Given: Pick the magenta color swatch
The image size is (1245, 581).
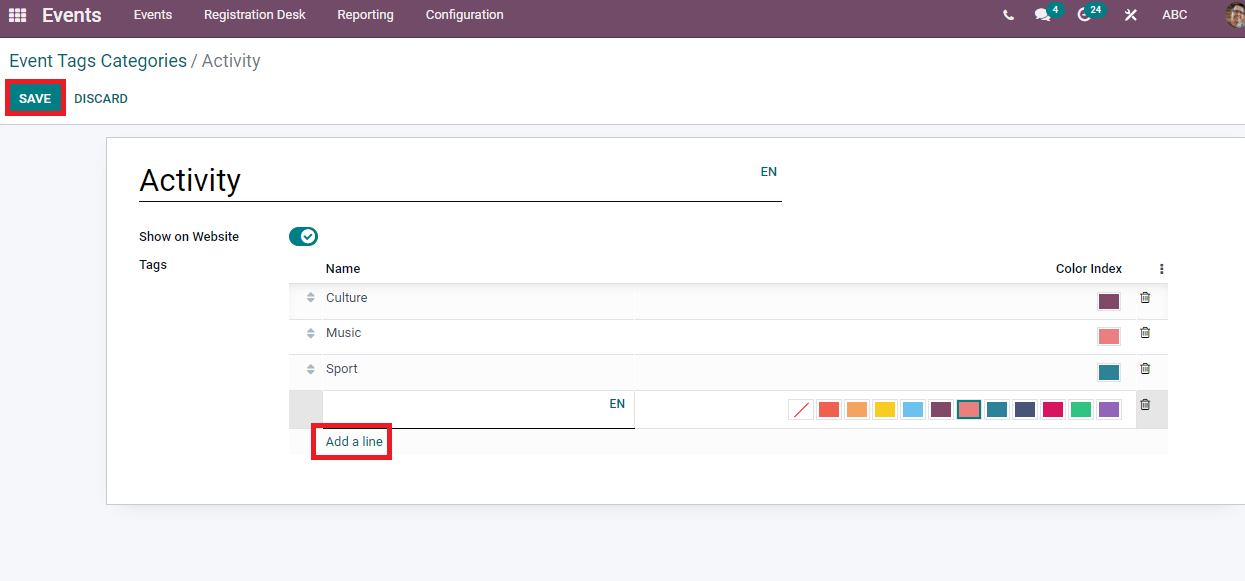Looking at the screenshot, I should [x=1053, y=409].
